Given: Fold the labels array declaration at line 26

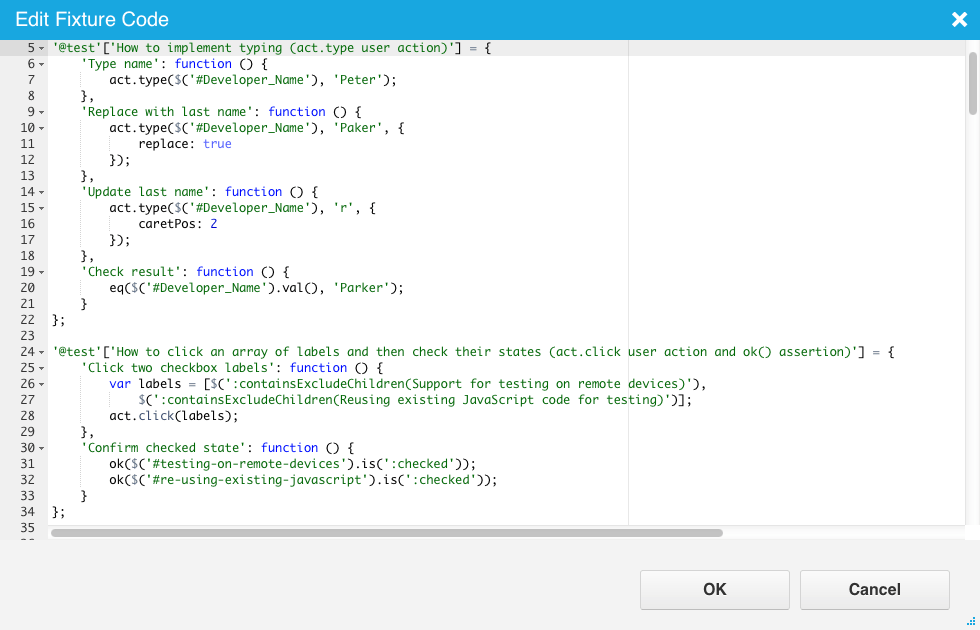Looking at the screenshot, I should pyautogui.click(x=41, y=384).
